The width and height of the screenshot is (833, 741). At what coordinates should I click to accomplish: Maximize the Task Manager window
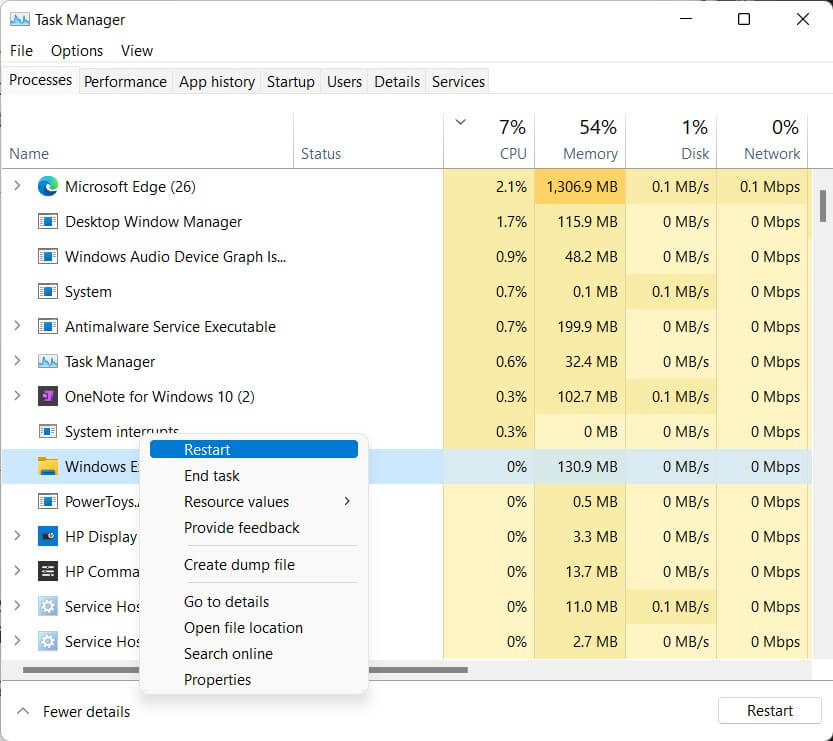pos(744,20)
